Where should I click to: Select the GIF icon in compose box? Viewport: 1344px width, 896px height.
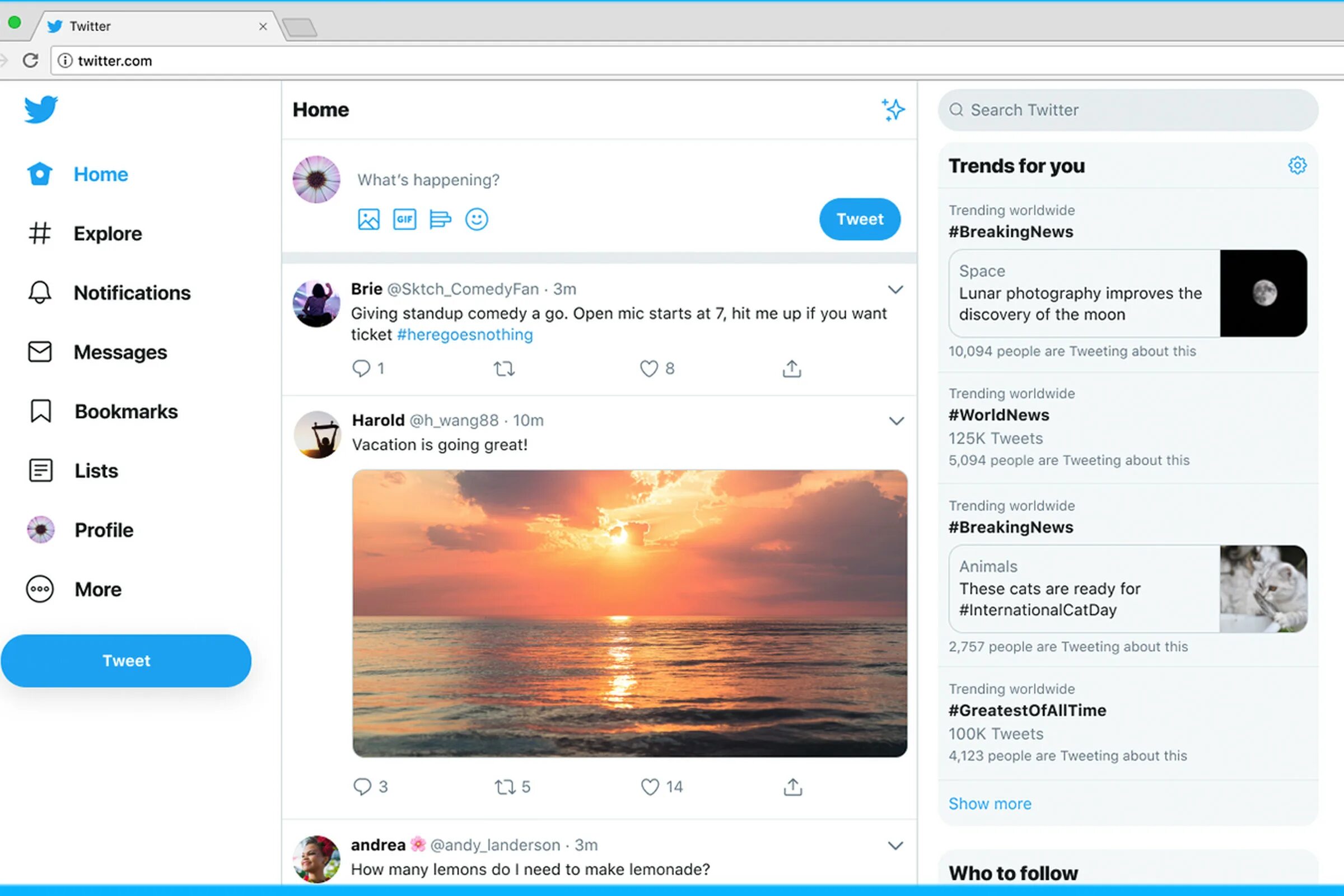click(x=404, y=219)
